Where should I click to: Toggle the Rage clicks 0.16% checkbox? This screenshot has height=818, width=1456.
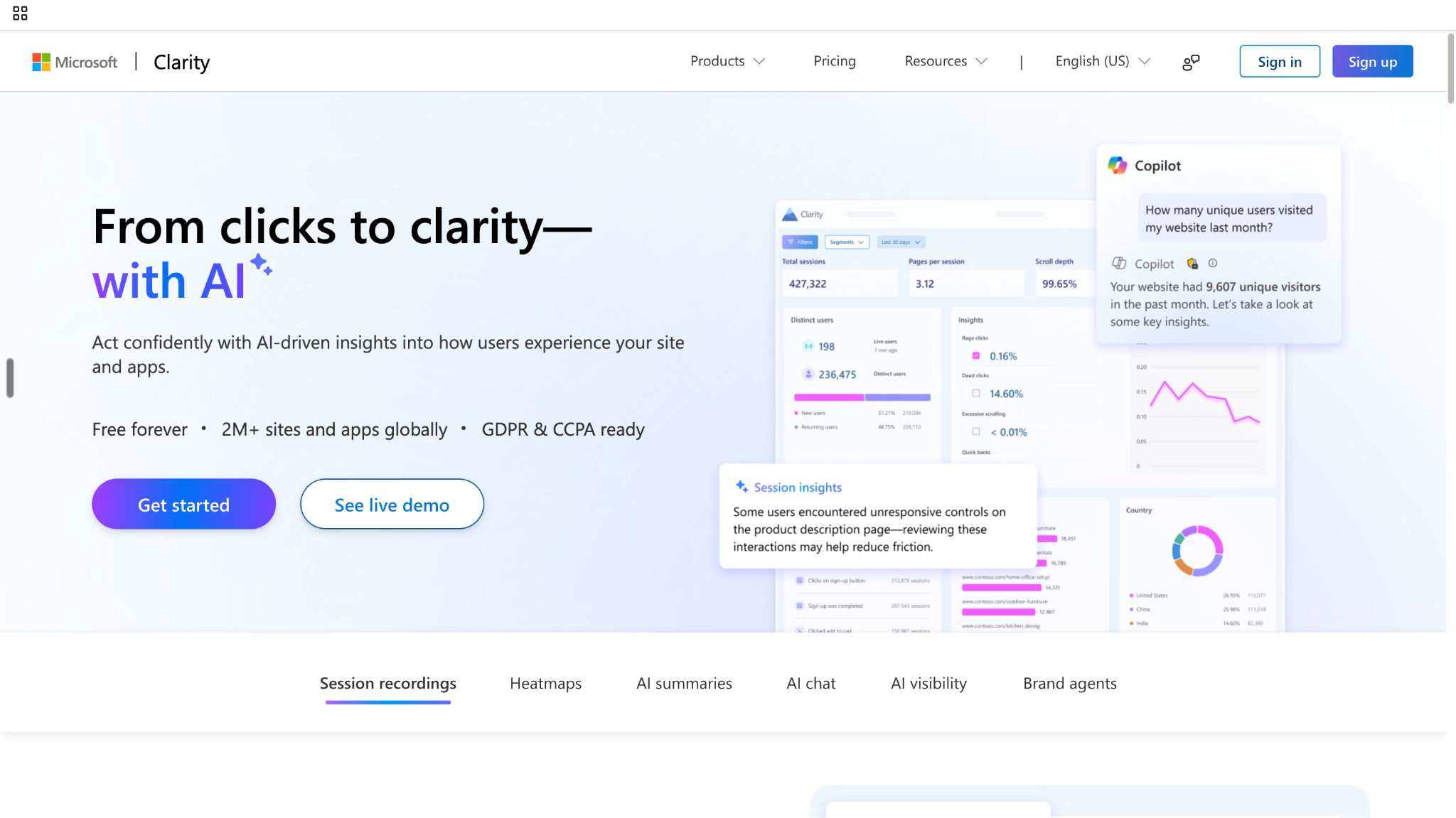(x=975, y=356)
